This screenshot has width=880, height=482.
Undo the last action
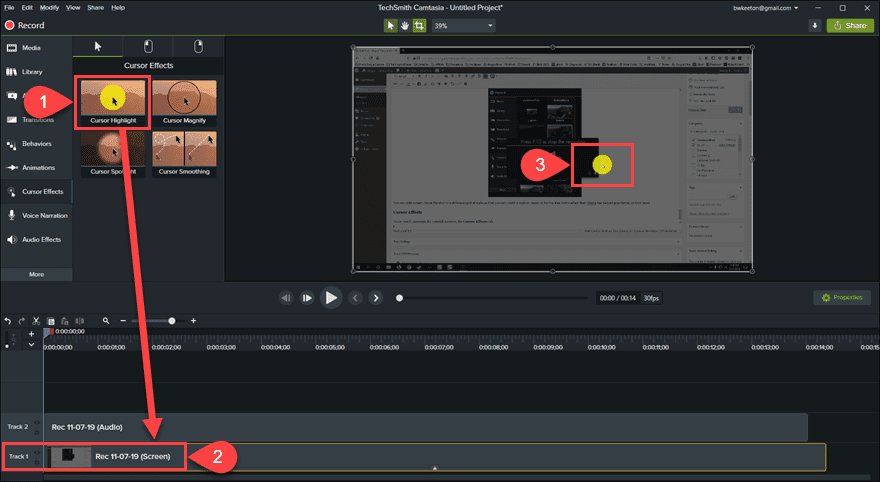click(8, 321)
